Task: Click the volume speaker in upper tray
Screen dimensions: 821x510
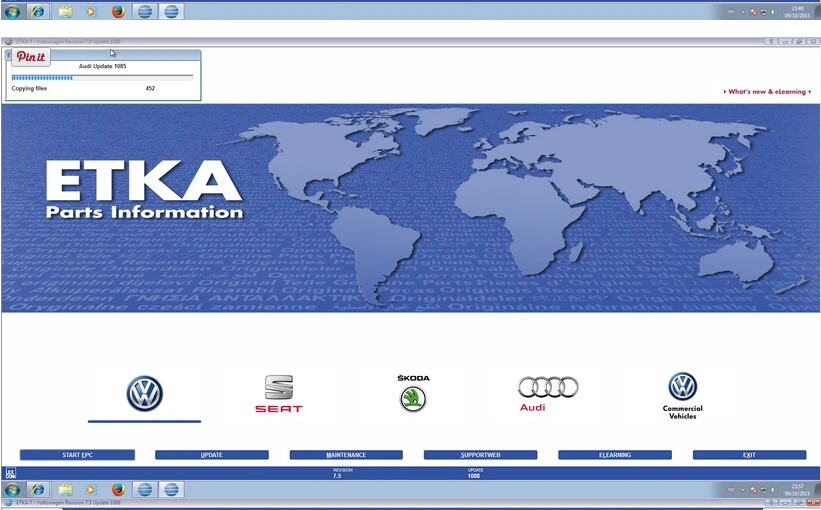Action: [774, 12]
